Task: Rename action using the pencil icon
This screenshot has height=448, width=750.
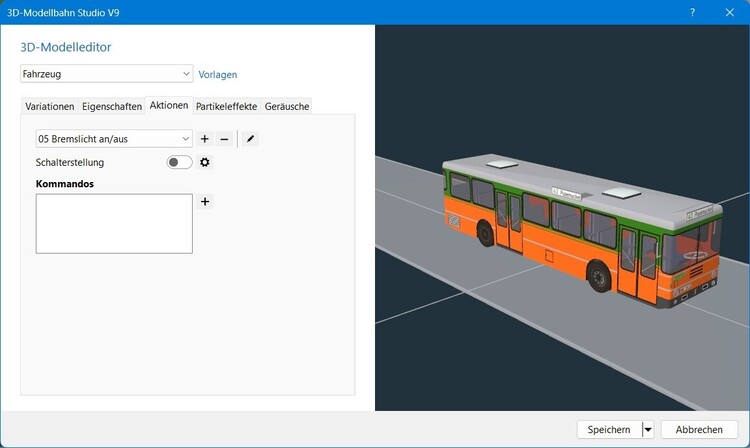Action: (250, 139)
